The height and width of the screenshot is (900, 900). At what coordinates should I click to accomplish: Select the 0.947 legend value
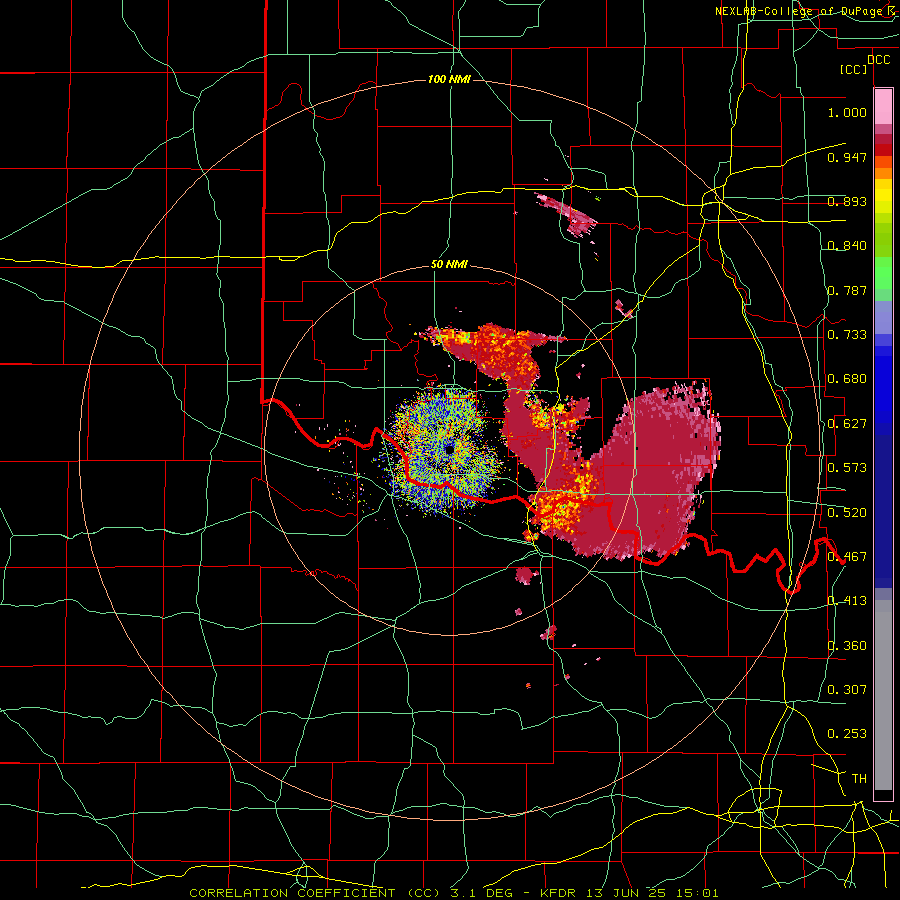[847, 157]
